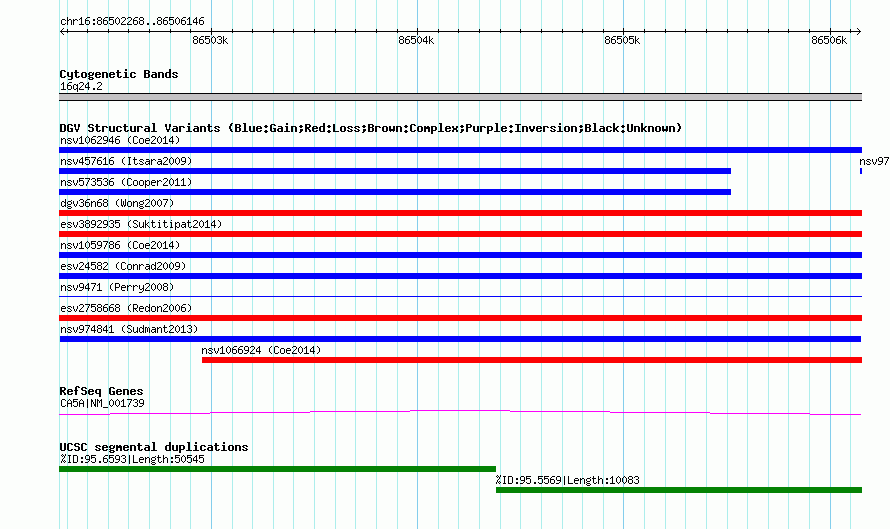Click the 86506k ruler tick label
The height and width of the screenshot is (529, 890).
pos(829,40)
